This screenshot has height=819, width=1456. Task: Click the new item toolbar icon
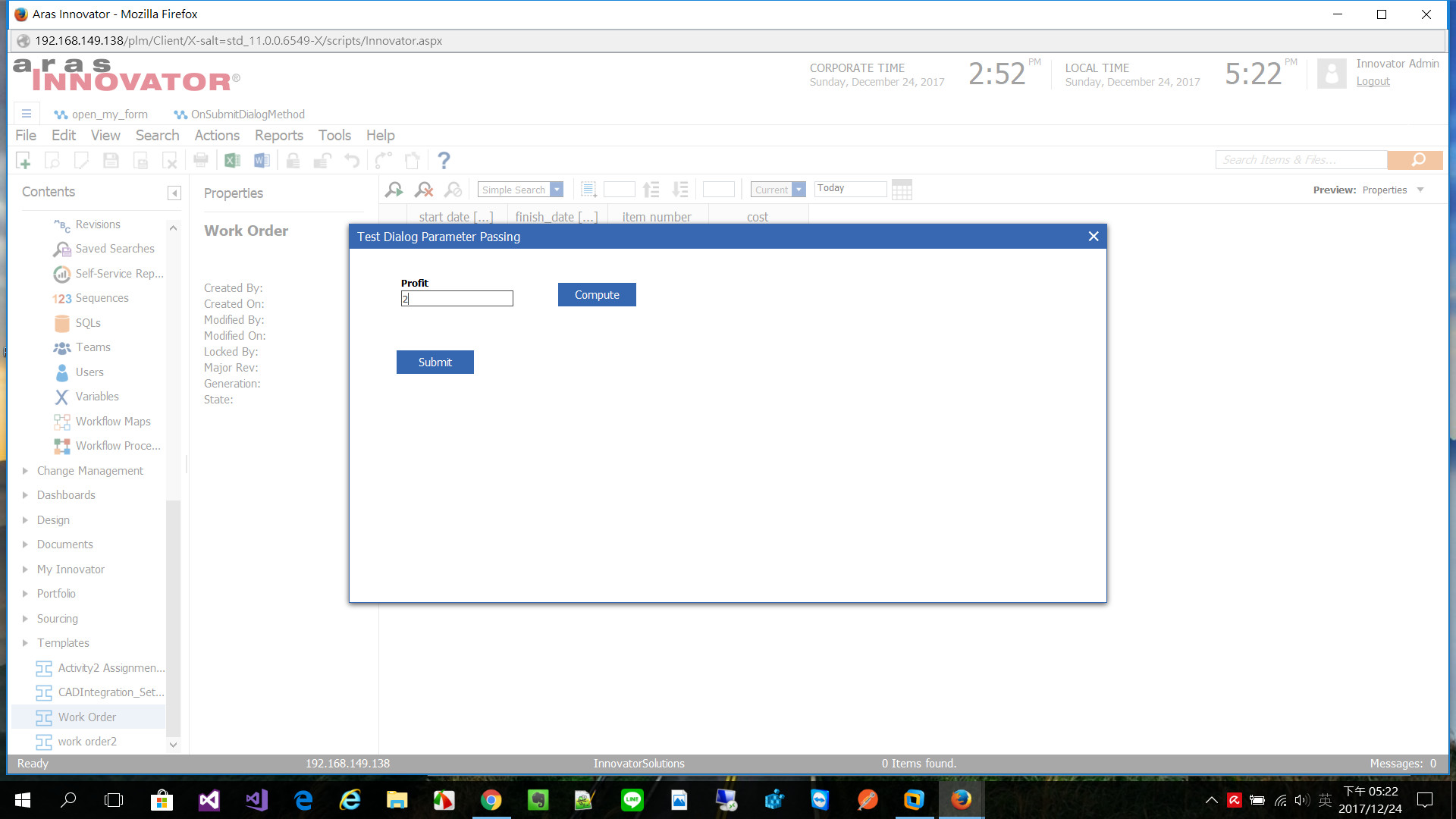click(24, 161)
